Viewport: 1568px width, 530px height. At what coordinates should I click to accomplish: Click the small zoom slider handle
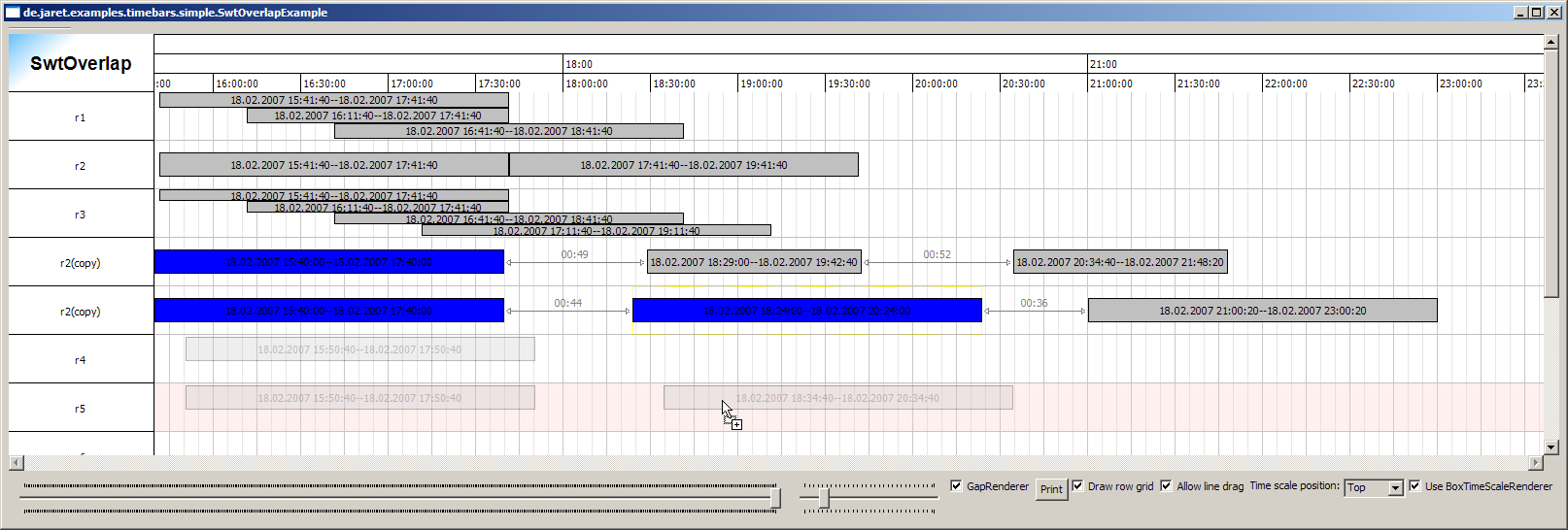pos(824,498)
